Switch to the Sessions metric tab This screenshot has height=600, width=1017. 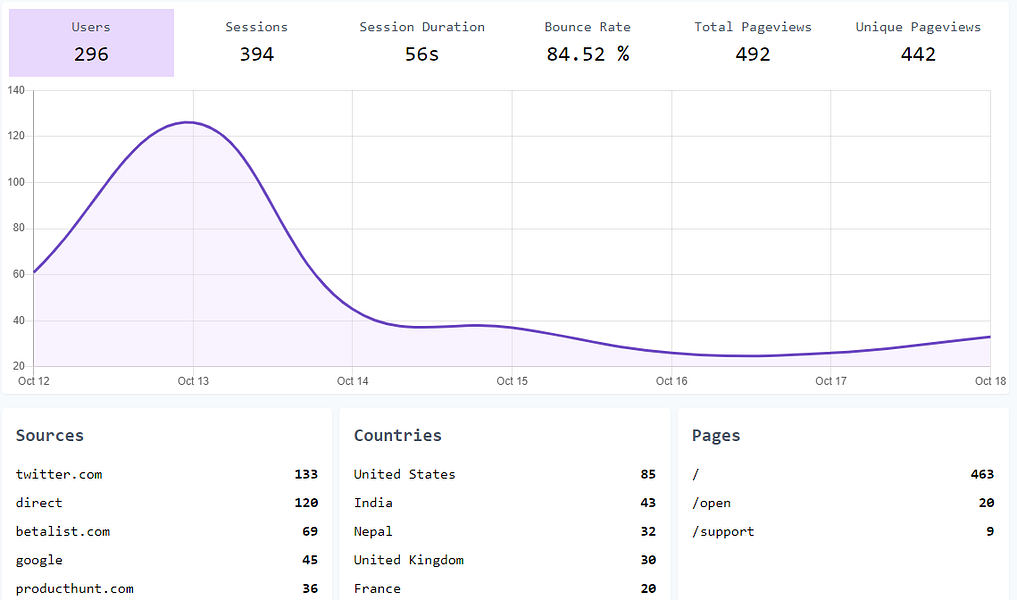[x=256, y=42]
